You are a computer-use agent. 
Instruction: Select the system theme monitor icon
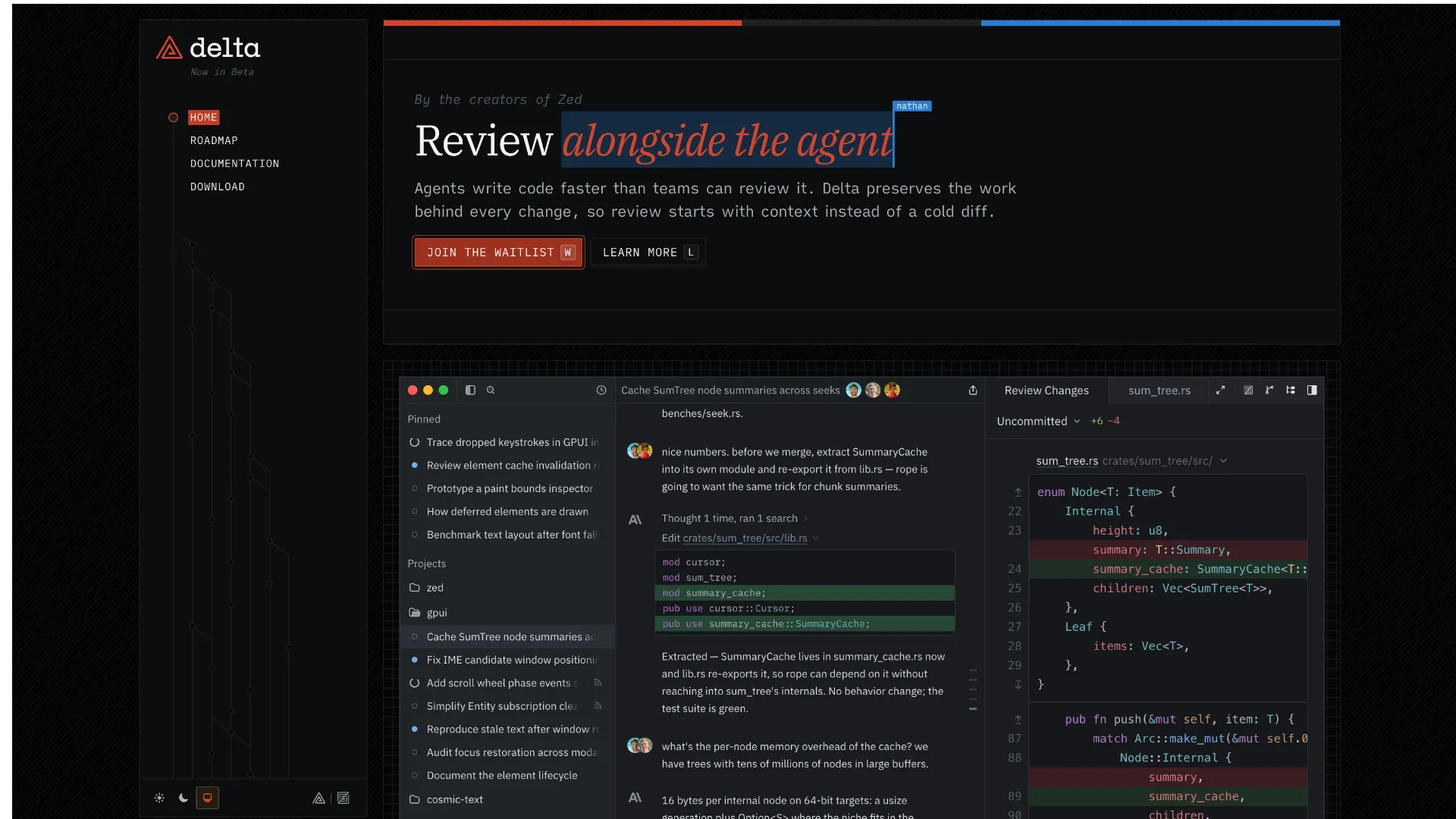(207, 798)
